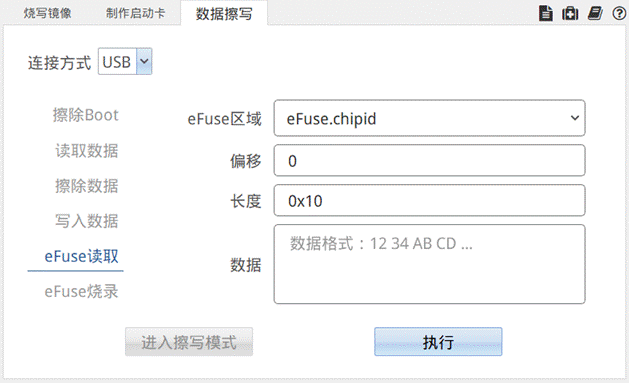Select 擦除Boot in the side list
This screenshot has width=629, height=383.
coord(85,115)
